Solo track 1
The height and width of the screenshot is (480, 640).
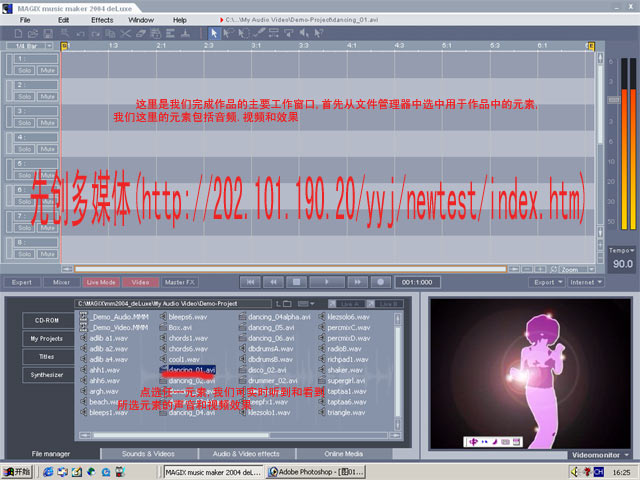24,70
